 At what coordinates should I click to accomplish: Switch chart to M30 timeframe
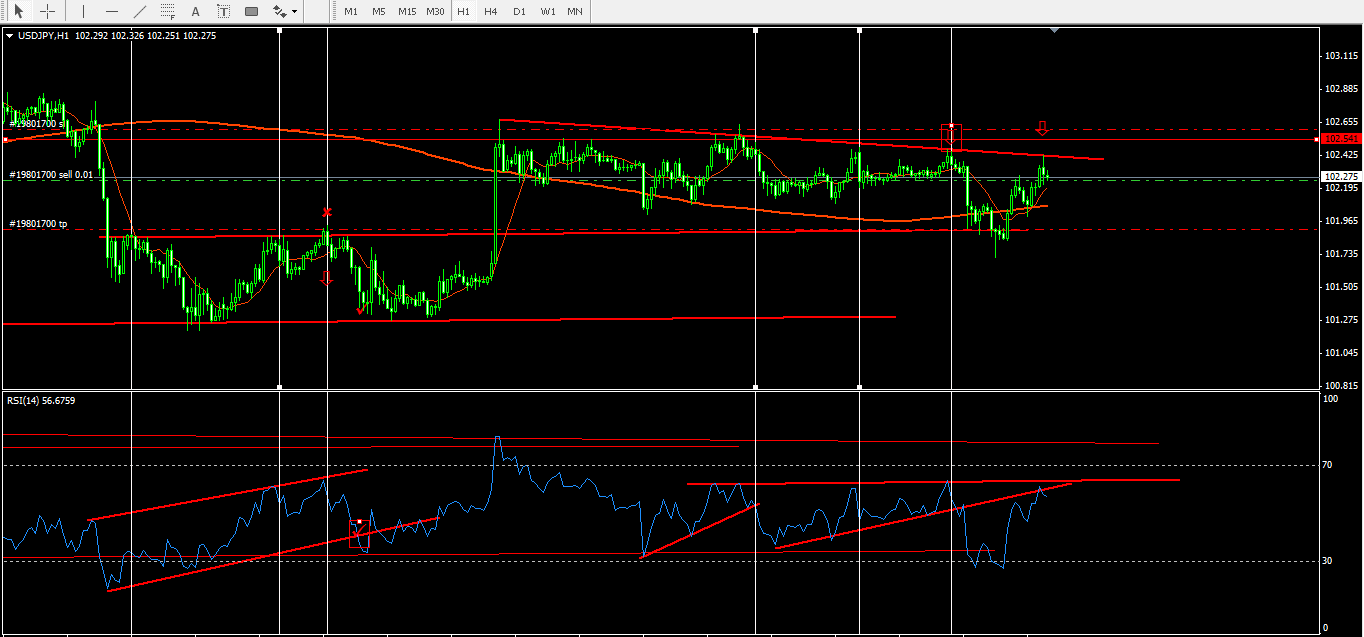tap(435, 11)
